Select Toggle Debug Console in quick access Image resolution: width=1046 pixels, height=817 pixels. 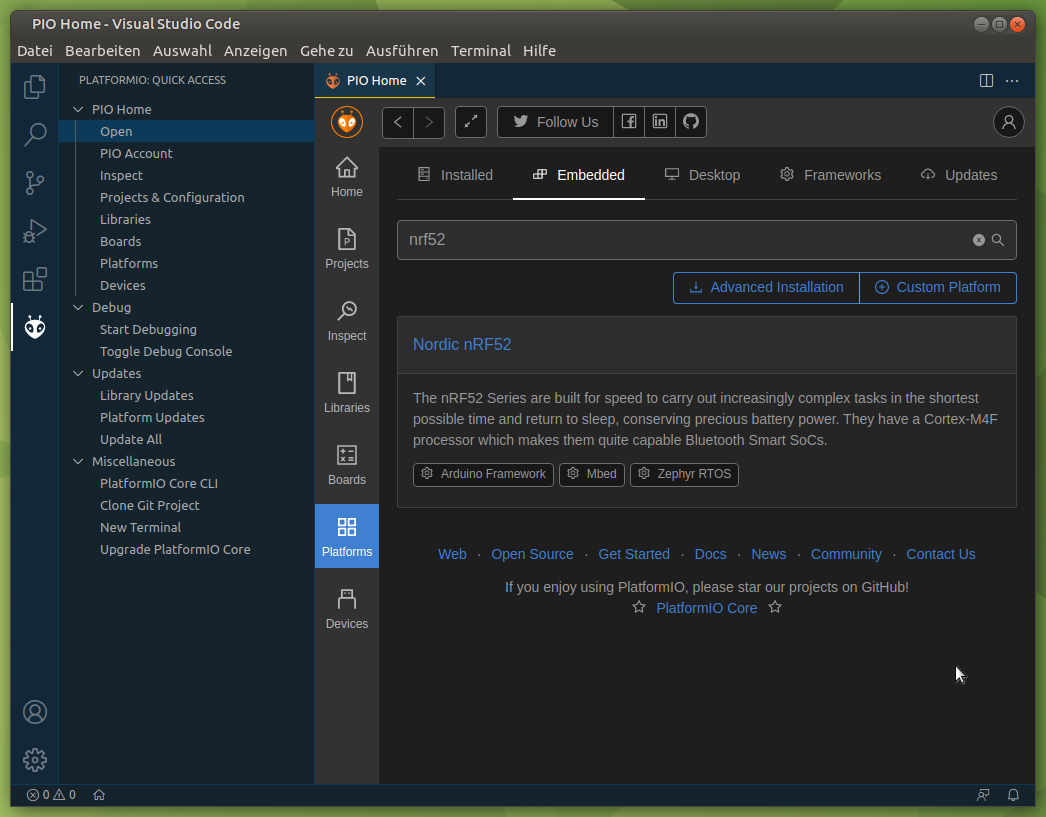166,352
